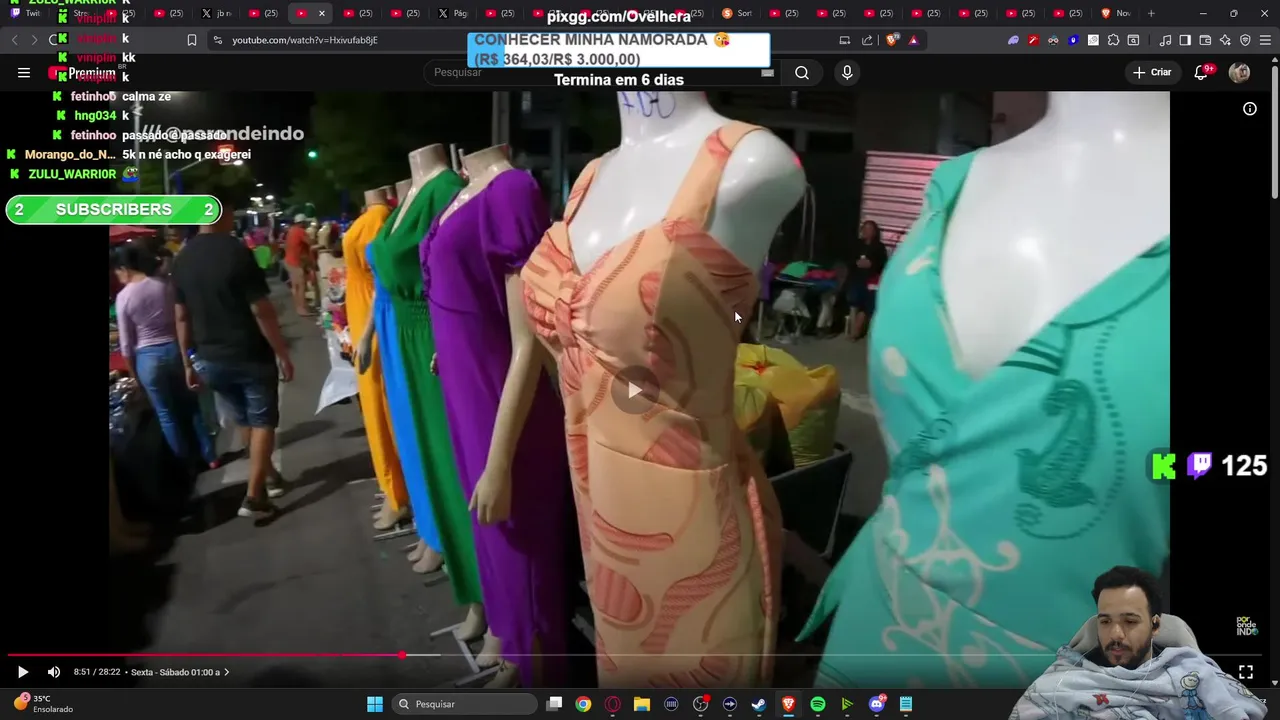Open the Extensions puzzle-piece menu
Screen dimensions: 1280x720
[x=1113, y=40]
